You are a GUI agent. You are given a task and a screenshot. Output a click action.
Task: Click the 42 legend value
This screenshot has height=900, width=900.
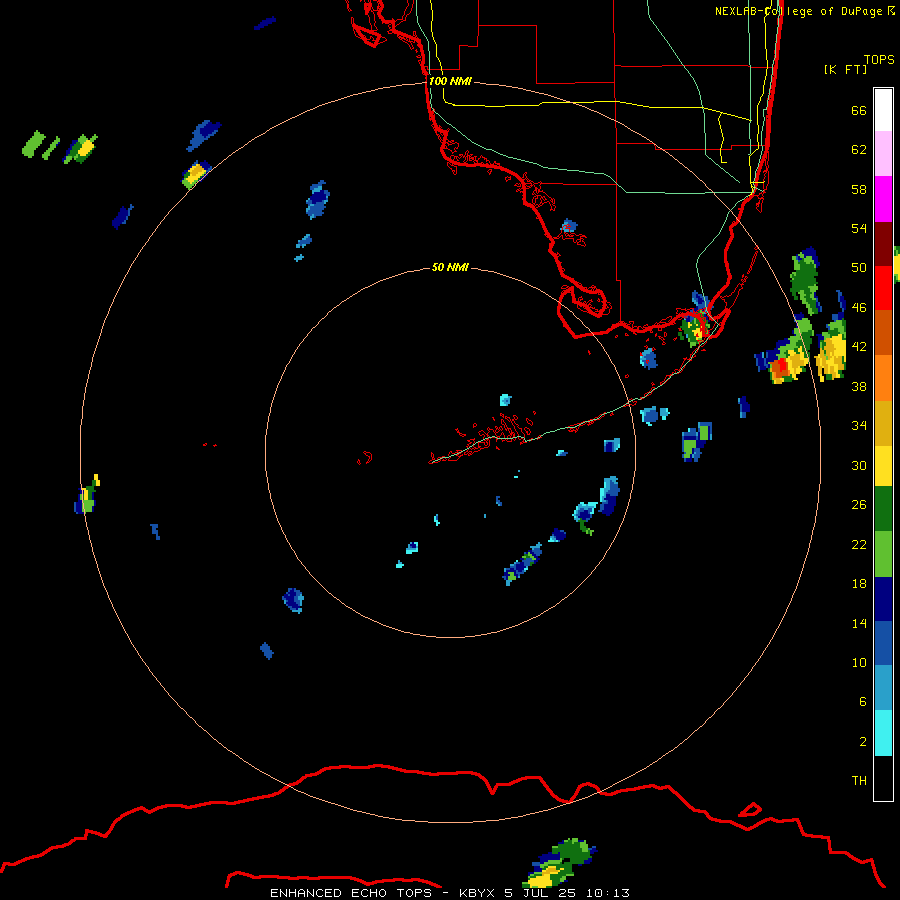859,347
